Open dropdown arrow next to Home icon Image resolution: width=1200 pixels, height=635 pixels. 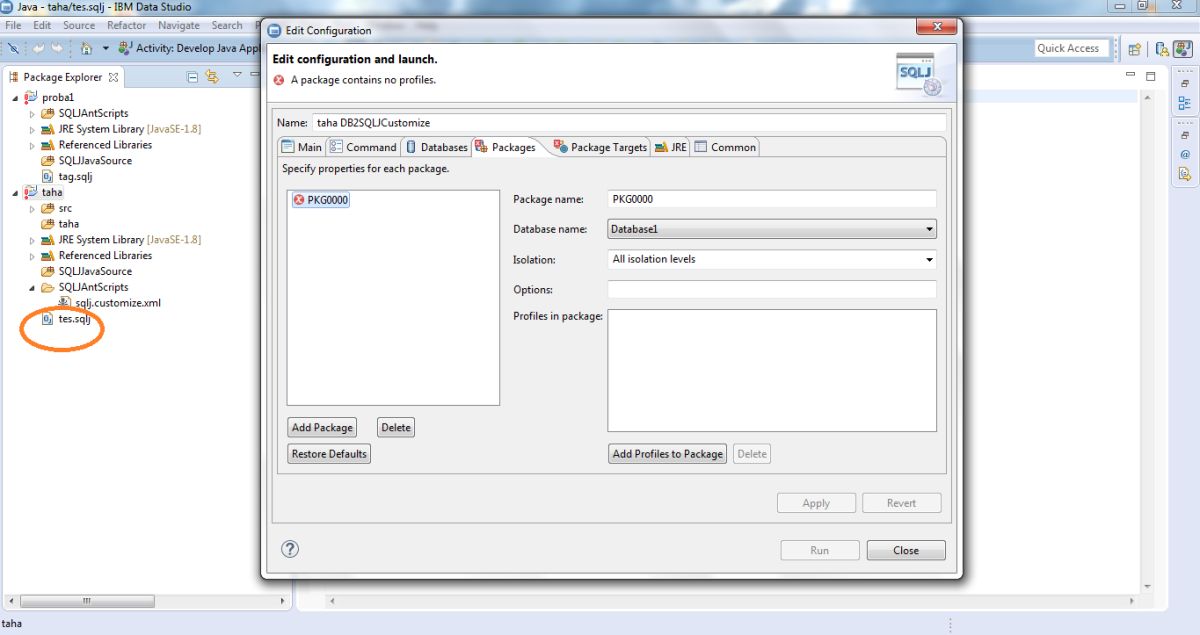click(x=105, y=48)
